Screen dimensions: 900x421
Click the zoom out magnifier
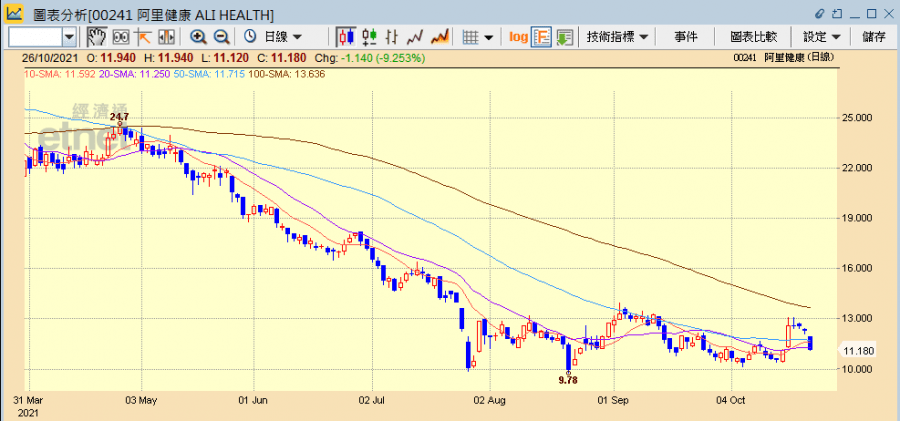(x=220, y=37)
